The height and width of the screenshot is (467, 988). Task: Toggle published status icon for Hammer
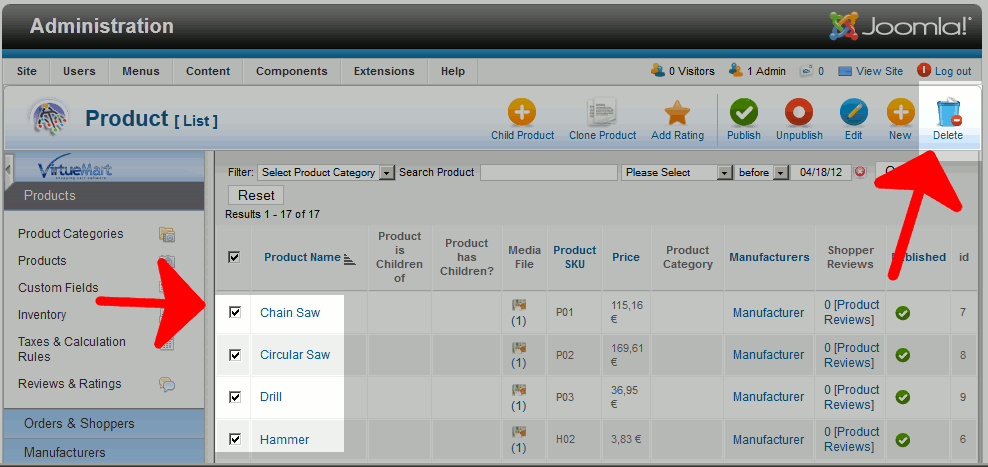[903, 439]
